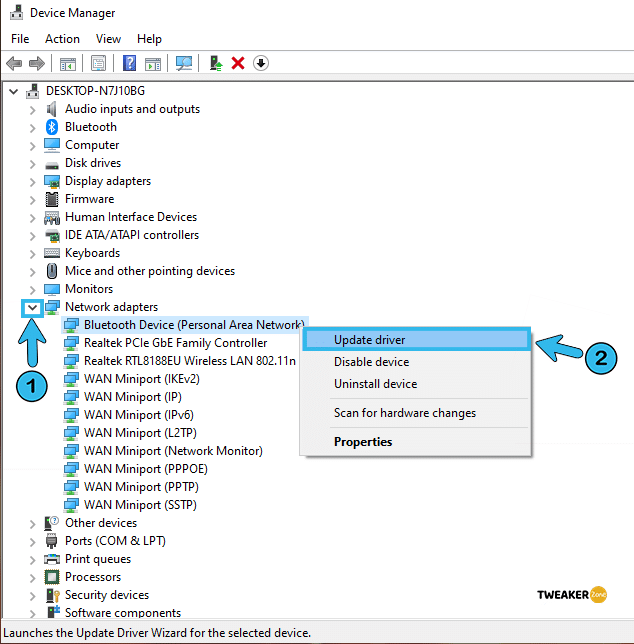Image resolution: width=634 pixels, height=644 pixels.
Task: Choose Disable device from context menu
Action: pos(416,362)
